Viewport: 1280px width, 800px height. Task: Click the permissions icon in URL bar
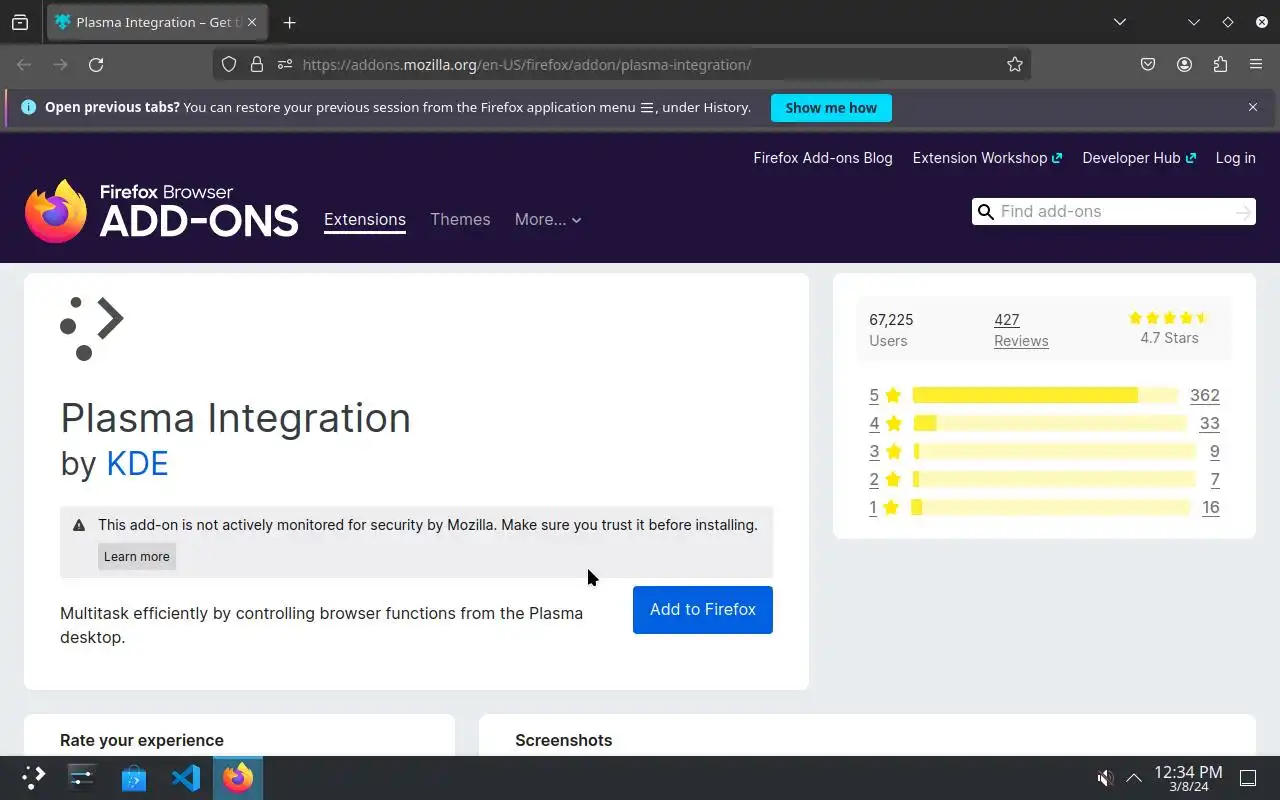point(285,64)
